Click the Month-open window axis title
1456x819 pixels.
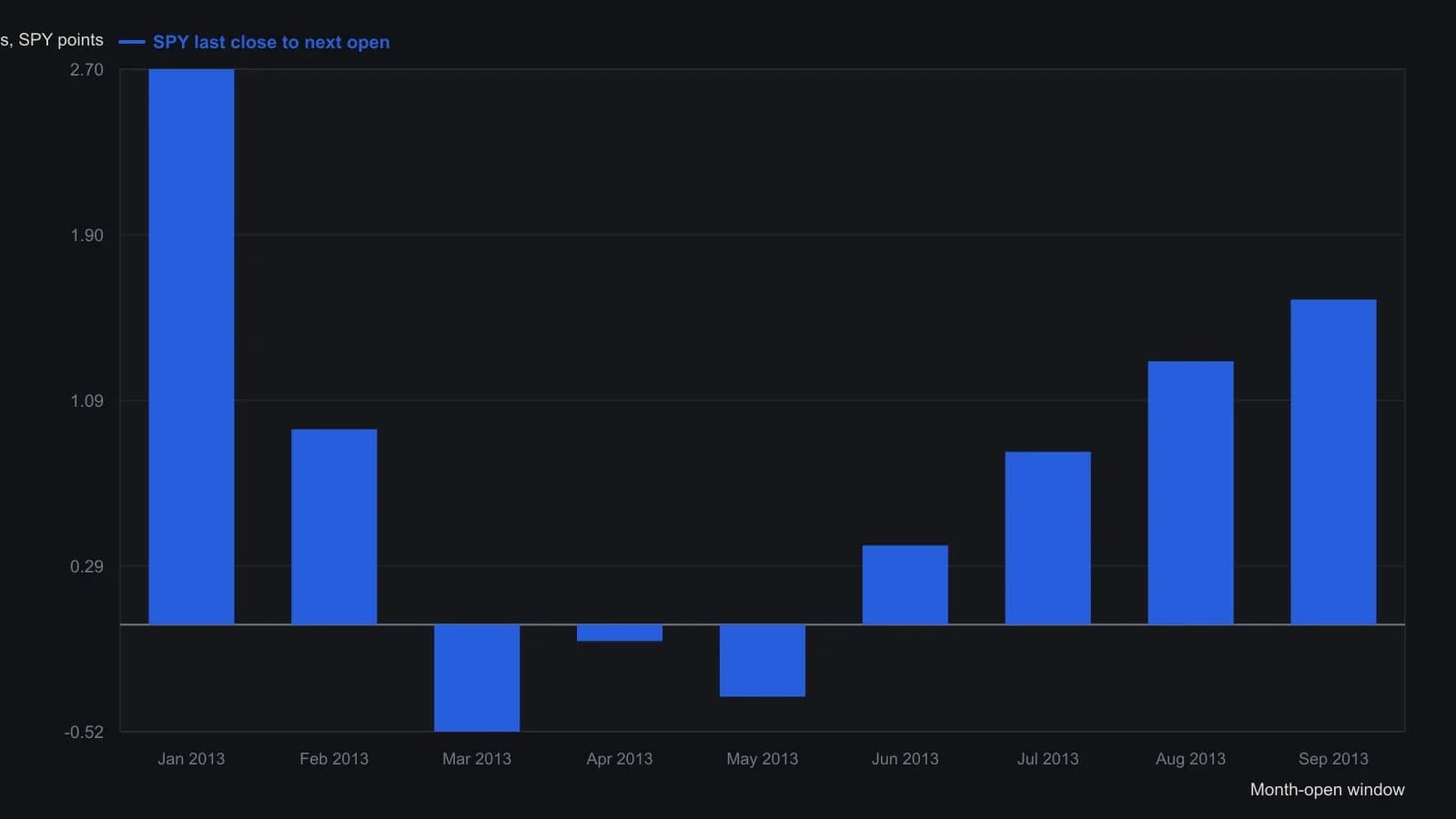(1327, 790)
